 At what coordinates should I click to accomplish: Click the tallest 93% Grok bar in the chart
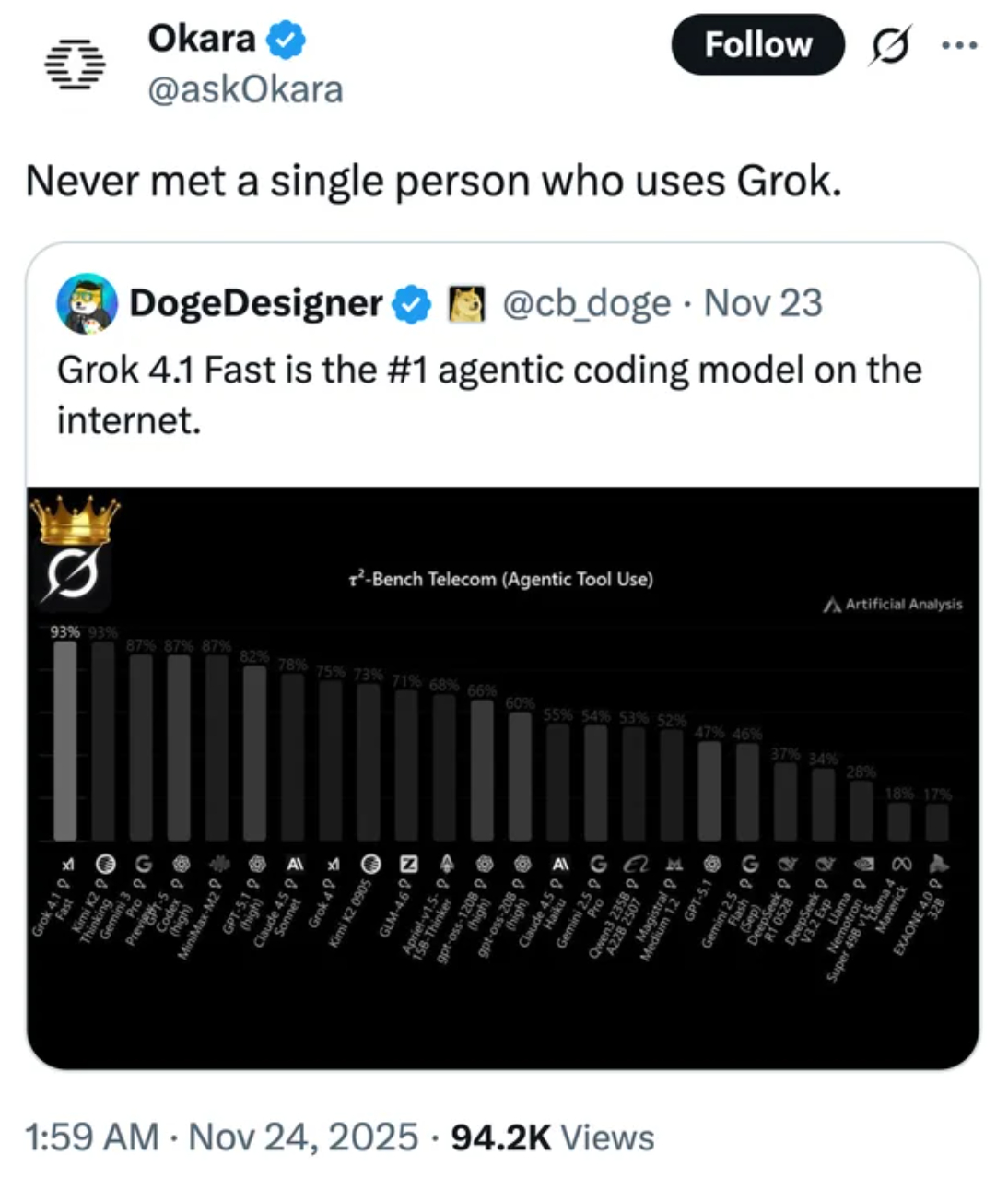pyautogui.click(x=64, y=737)
